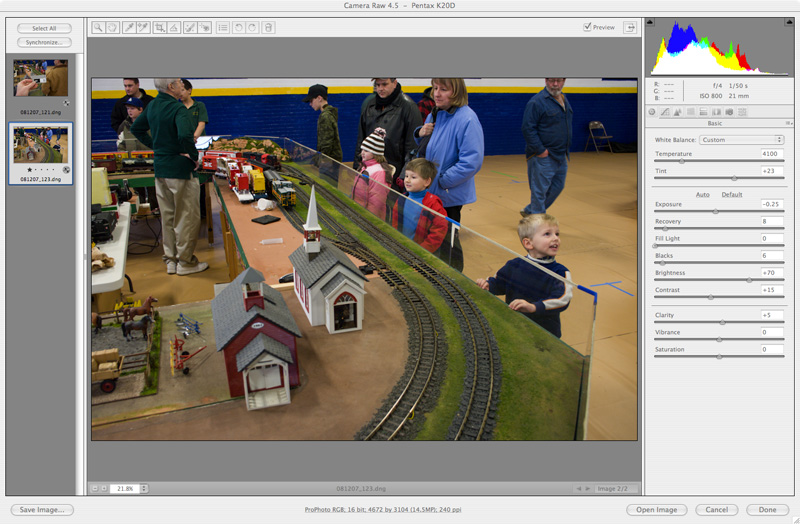Toggle full screen mode icon

point(630,28)
